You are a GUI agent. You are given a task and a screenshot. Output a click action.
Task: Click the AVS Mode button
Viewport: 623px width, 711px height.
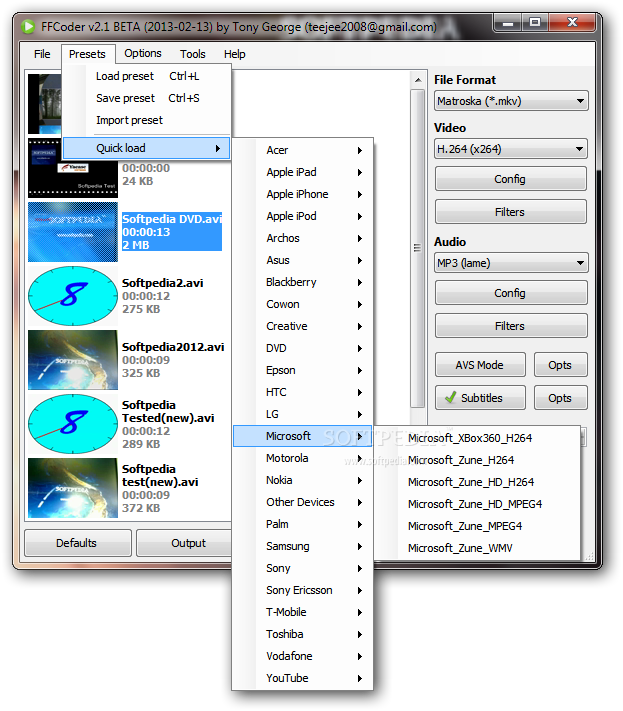(480, 365)
